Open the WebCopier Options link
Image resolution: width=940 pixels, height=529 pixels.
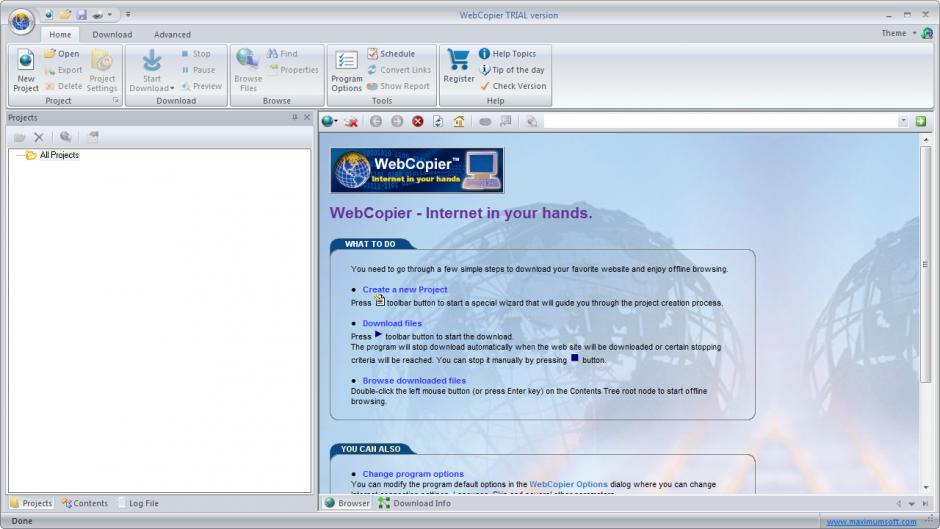pos(568,484)
